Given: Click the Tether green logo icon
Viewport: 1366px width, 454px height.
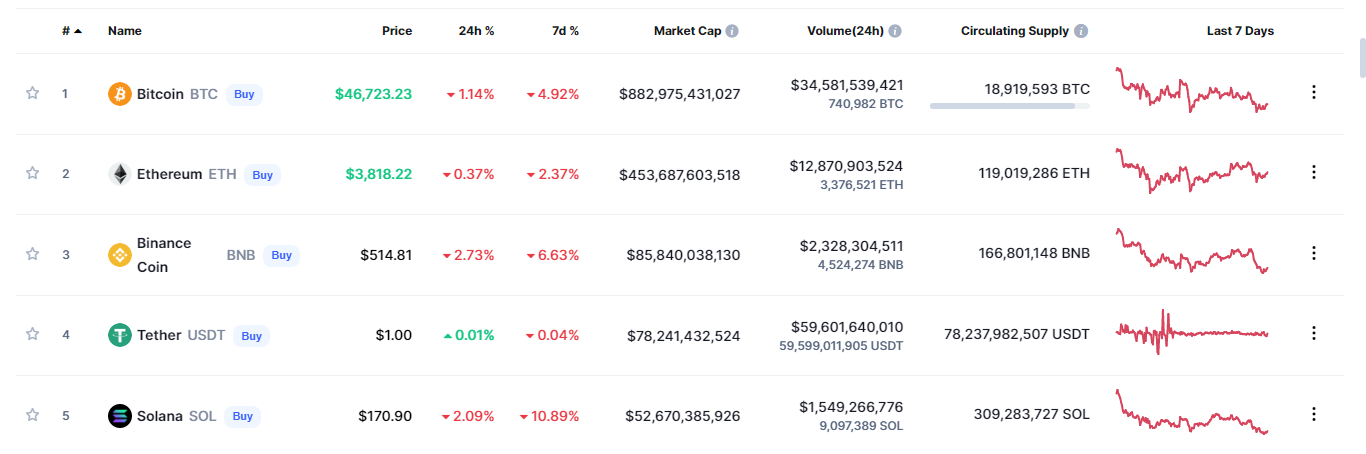Looking at the screenshot, I should [x=120, y=335].
